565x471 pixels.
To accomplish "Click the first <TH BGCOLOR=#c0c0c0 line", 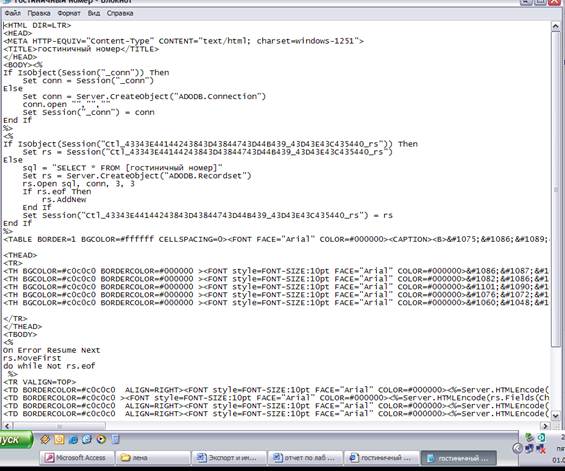I will pyautogui.click(x=276, y=271).
